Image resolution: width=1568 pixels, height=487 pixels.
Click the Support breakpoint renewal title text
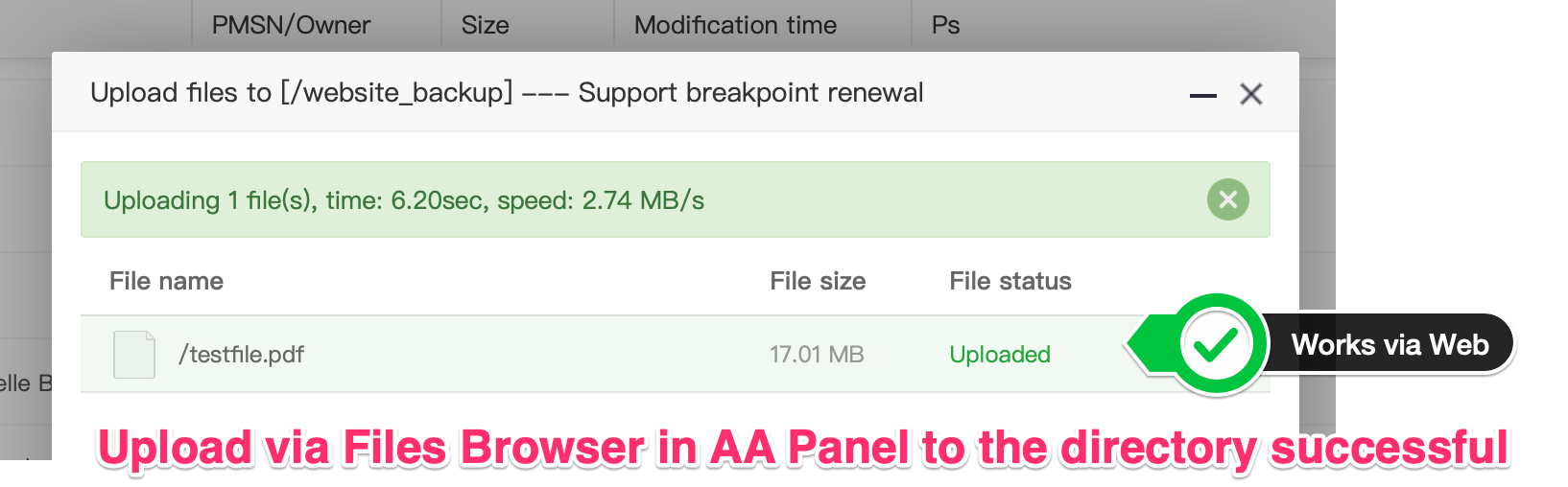750,92
